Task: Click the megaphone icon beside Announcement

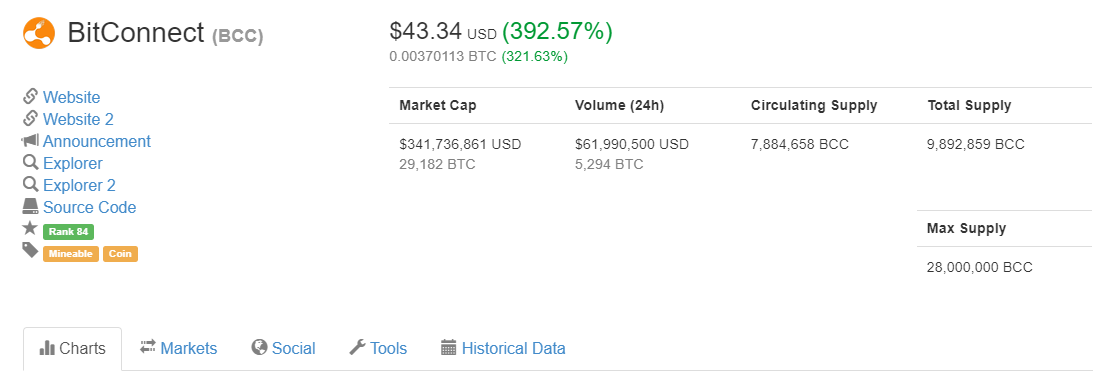Action: (30, 141)
